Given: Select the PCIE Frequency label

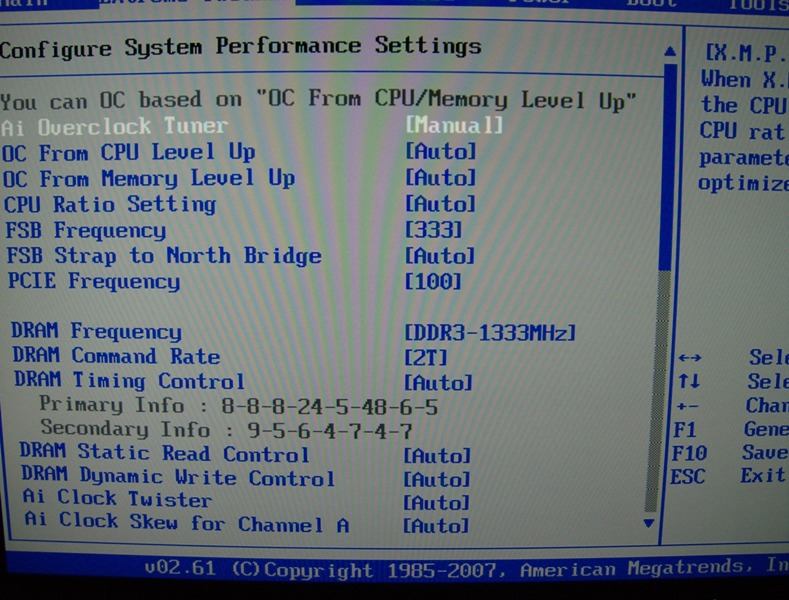Looking at the screenshot, I should [94, 281].
